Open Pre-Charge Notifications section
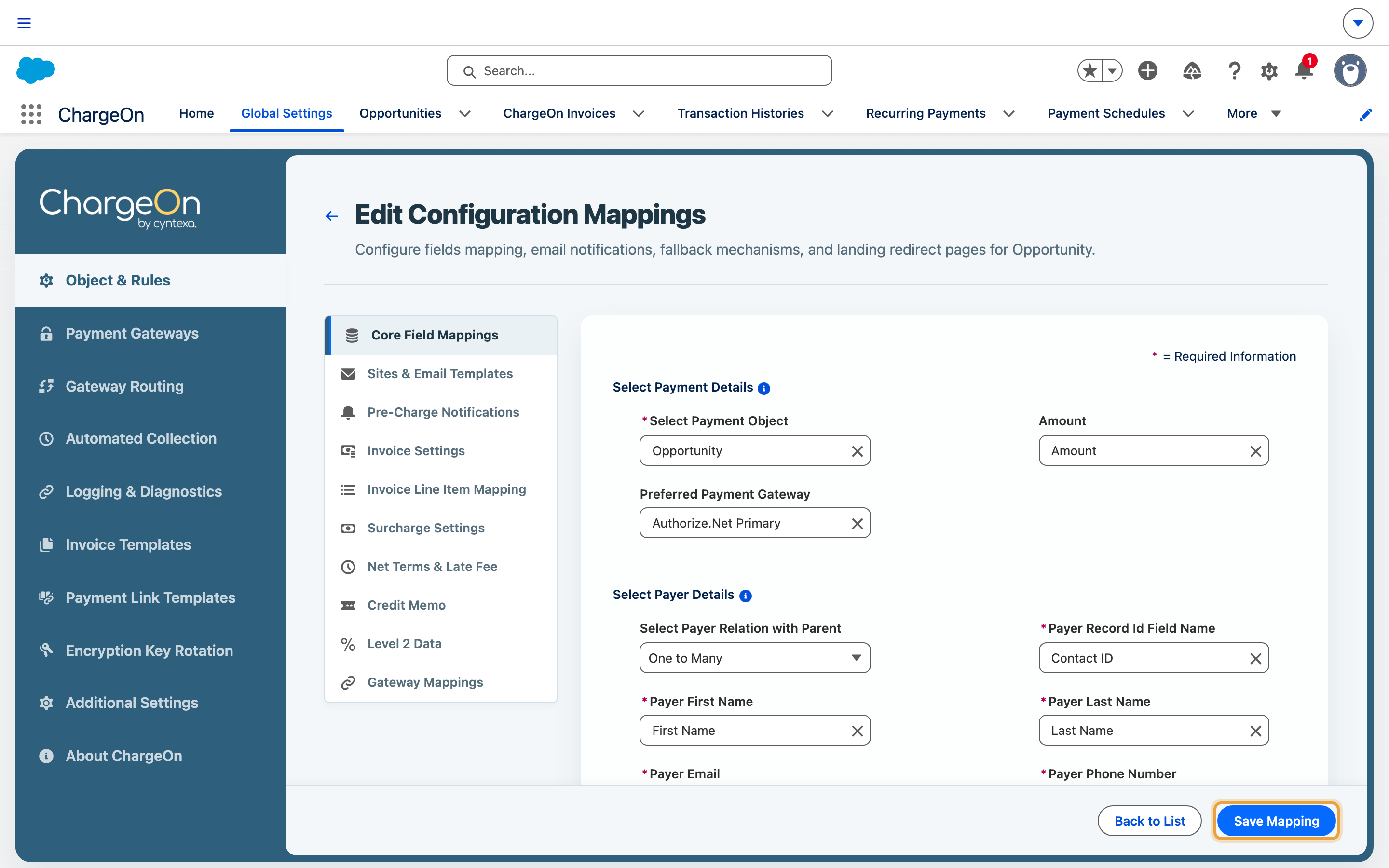 pos(441,412)
